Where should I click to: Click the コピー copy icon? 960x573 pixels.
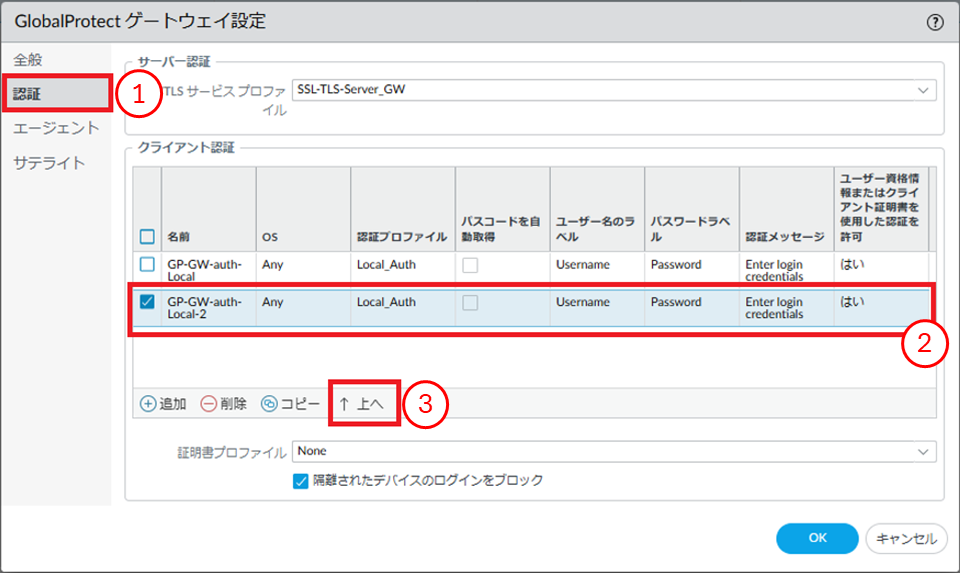(269, 404)
